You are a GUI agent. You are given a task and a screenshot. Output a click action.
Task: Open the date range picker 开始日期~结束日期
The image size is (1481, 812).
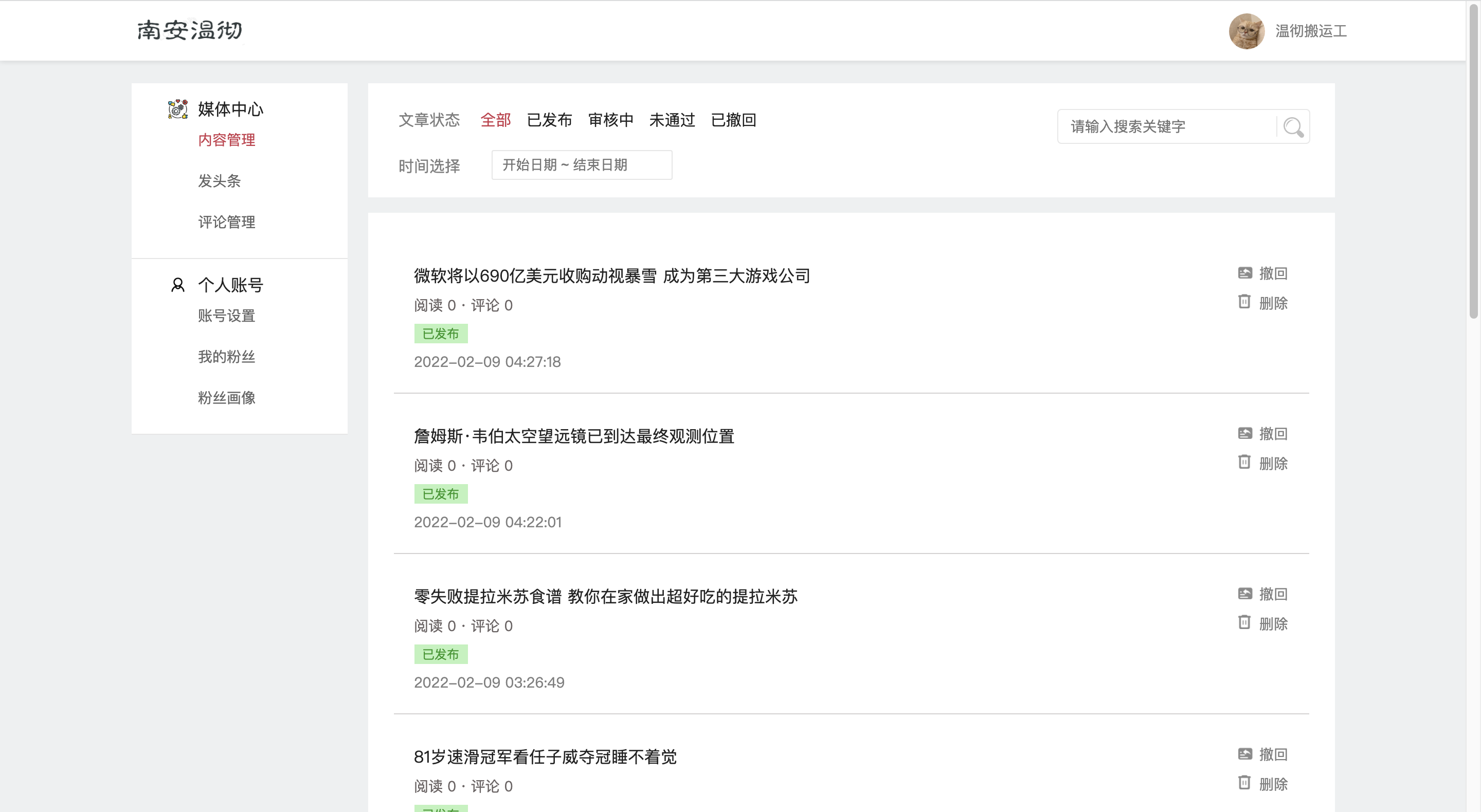[581, 165]
